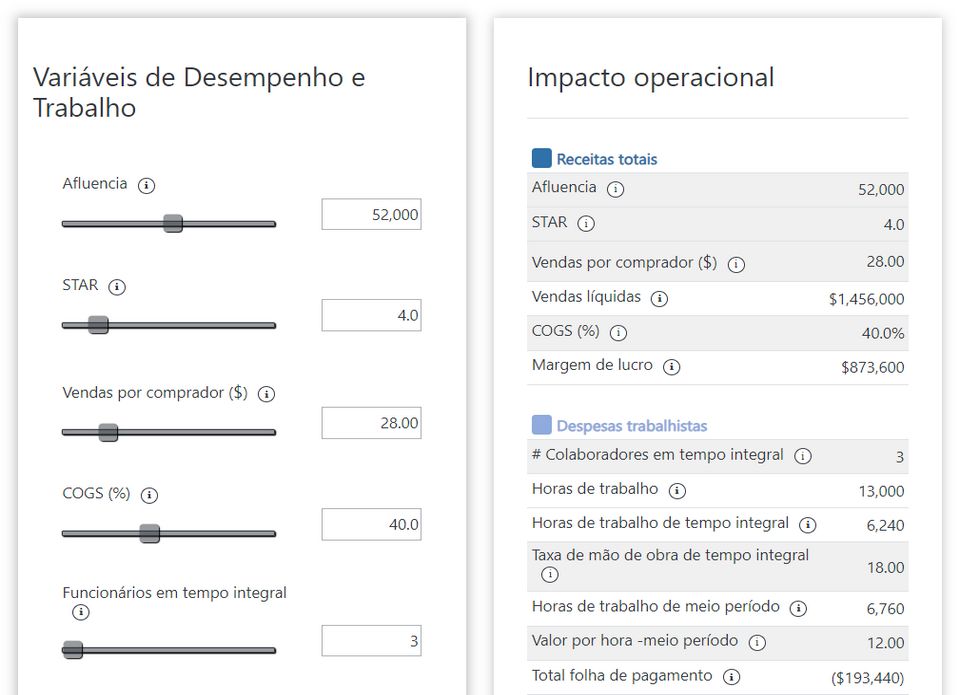Viewport: 960px width, 695px height.
Task: Open info icon beside Margem de lucro
Action: pyautogui.click(x=672, y=367)
